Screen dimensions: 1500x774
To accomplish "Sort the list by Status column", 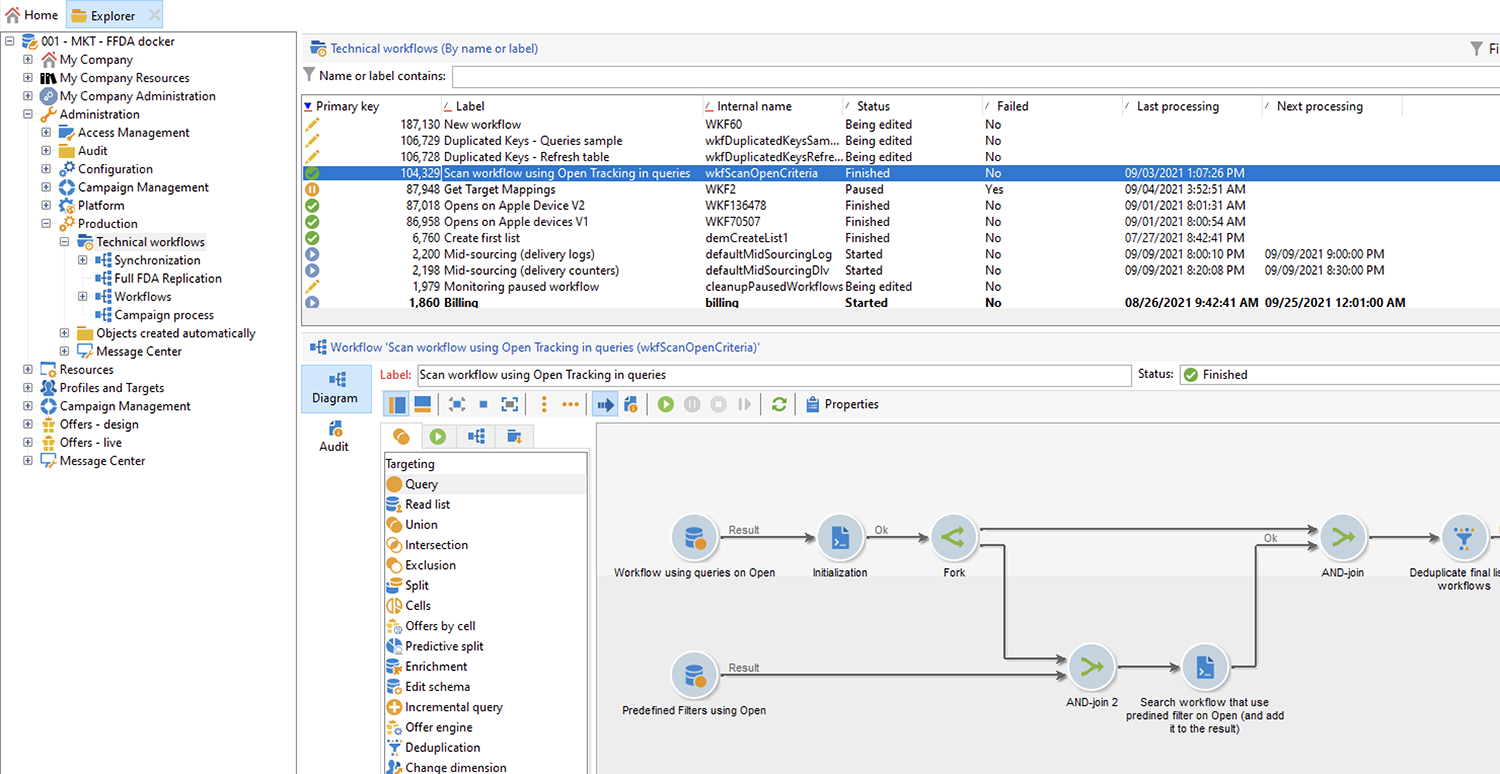I will pos(872,106).
